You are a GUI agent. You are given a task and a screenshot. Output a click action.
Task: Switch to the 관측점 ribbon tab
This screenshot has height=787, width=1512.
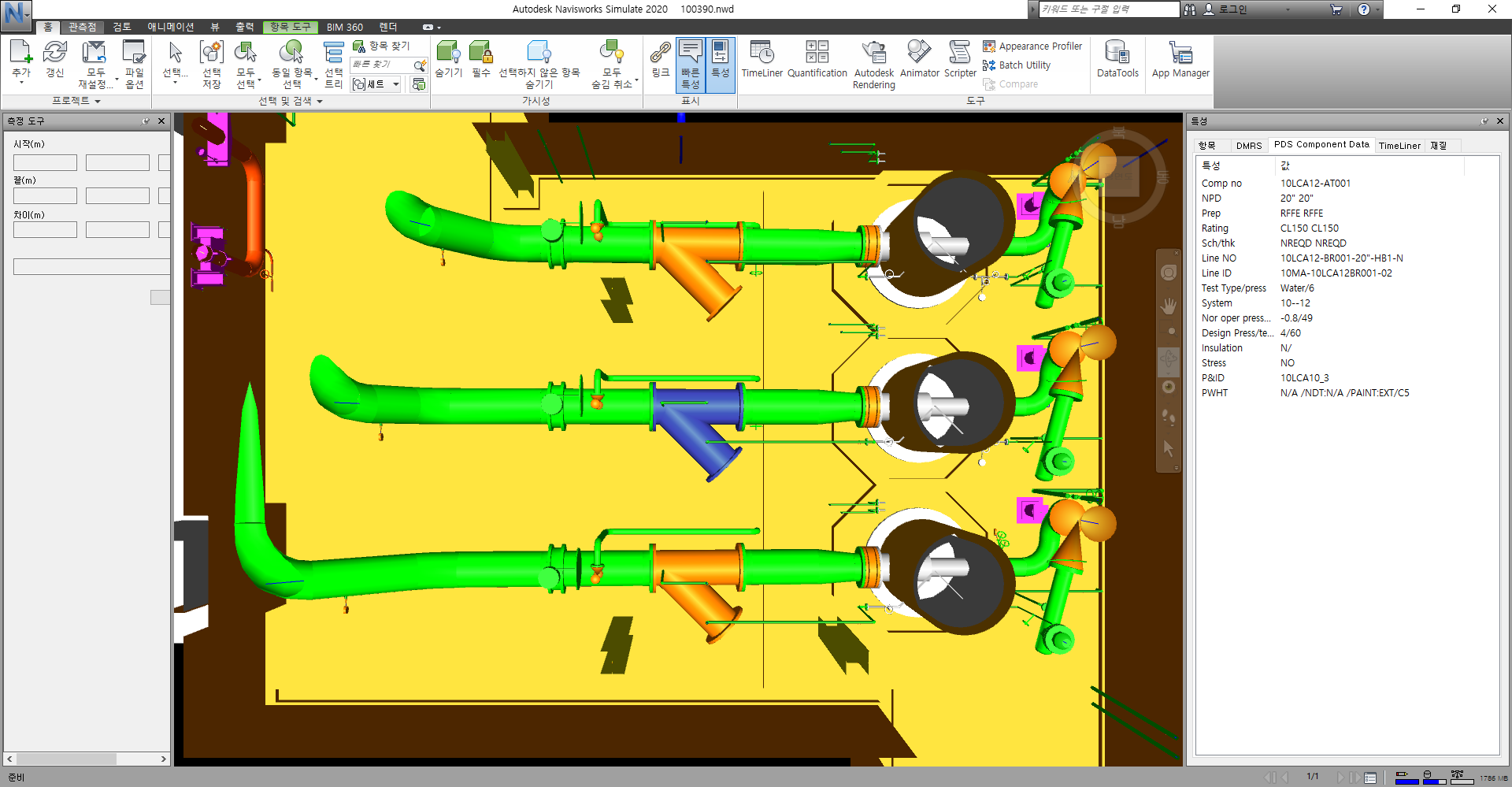pos(82,27)
